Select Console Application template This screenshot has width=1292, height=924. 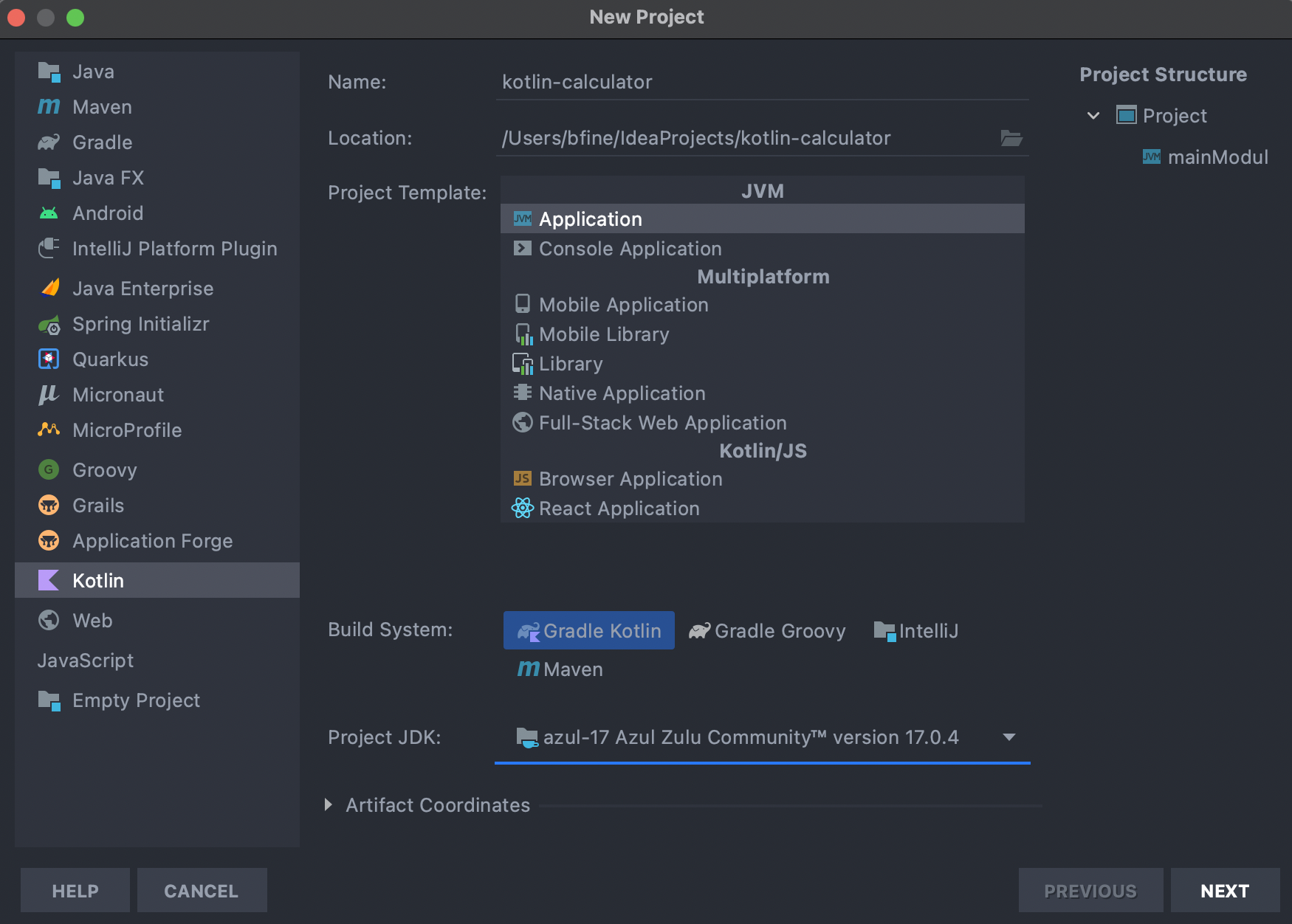coord(763,249)
